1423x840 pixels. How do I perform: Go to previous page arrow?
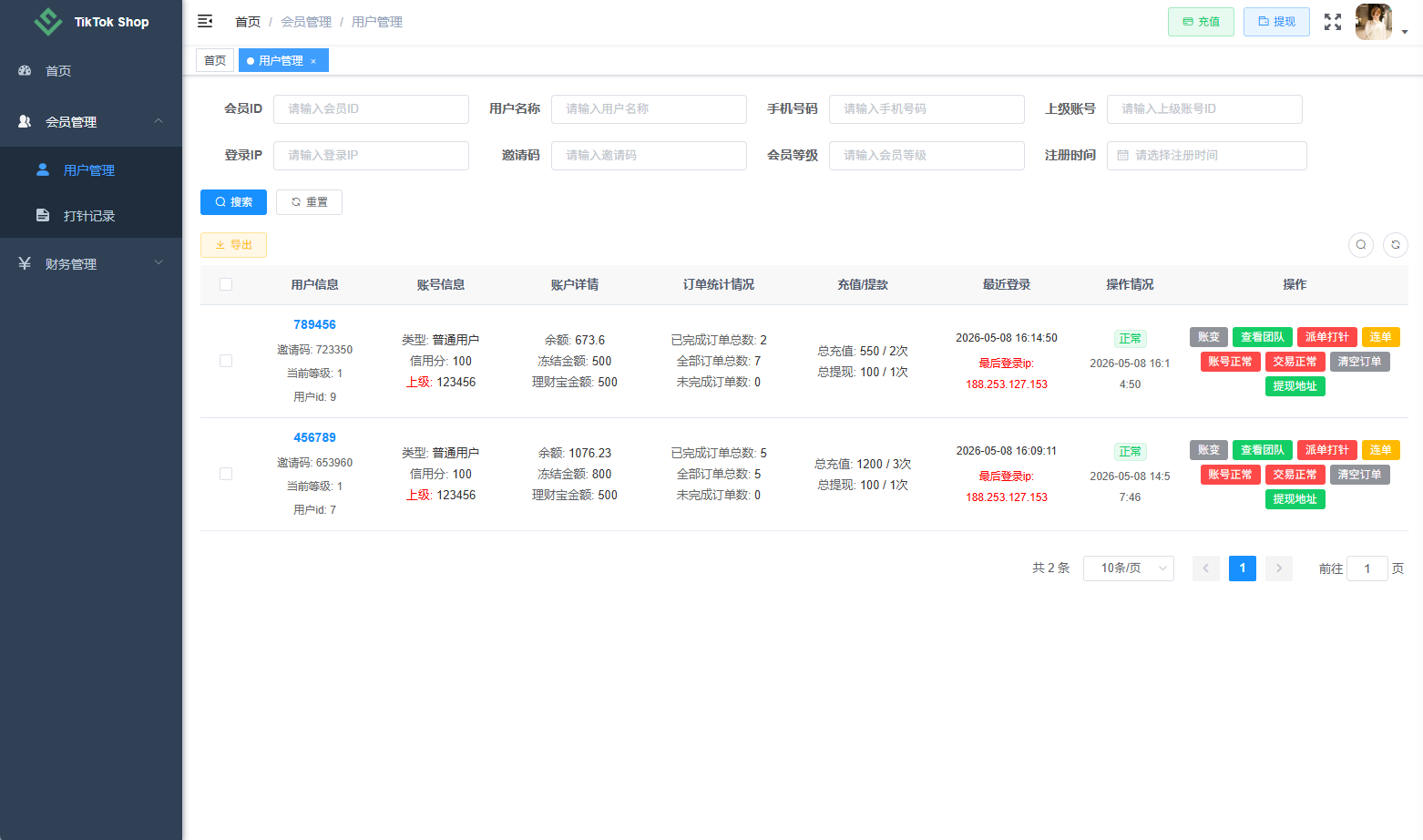[1206, 569]
